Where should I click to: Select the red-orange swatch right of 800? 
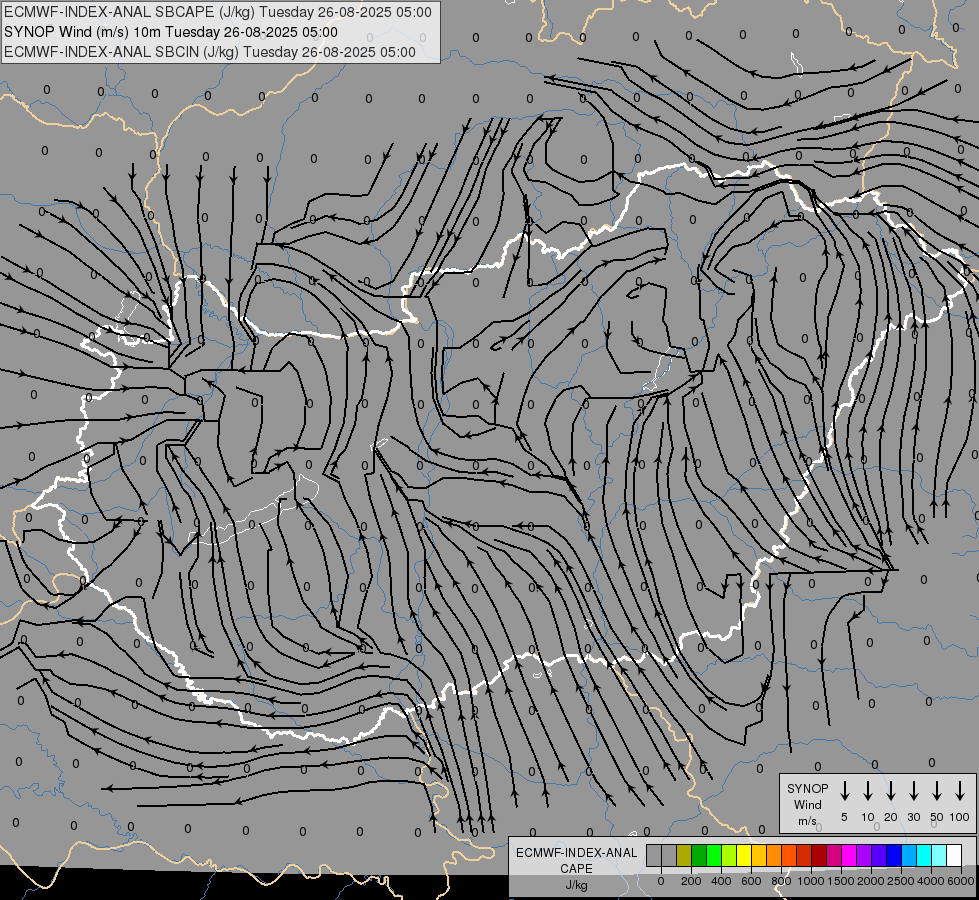coord(789,855)
